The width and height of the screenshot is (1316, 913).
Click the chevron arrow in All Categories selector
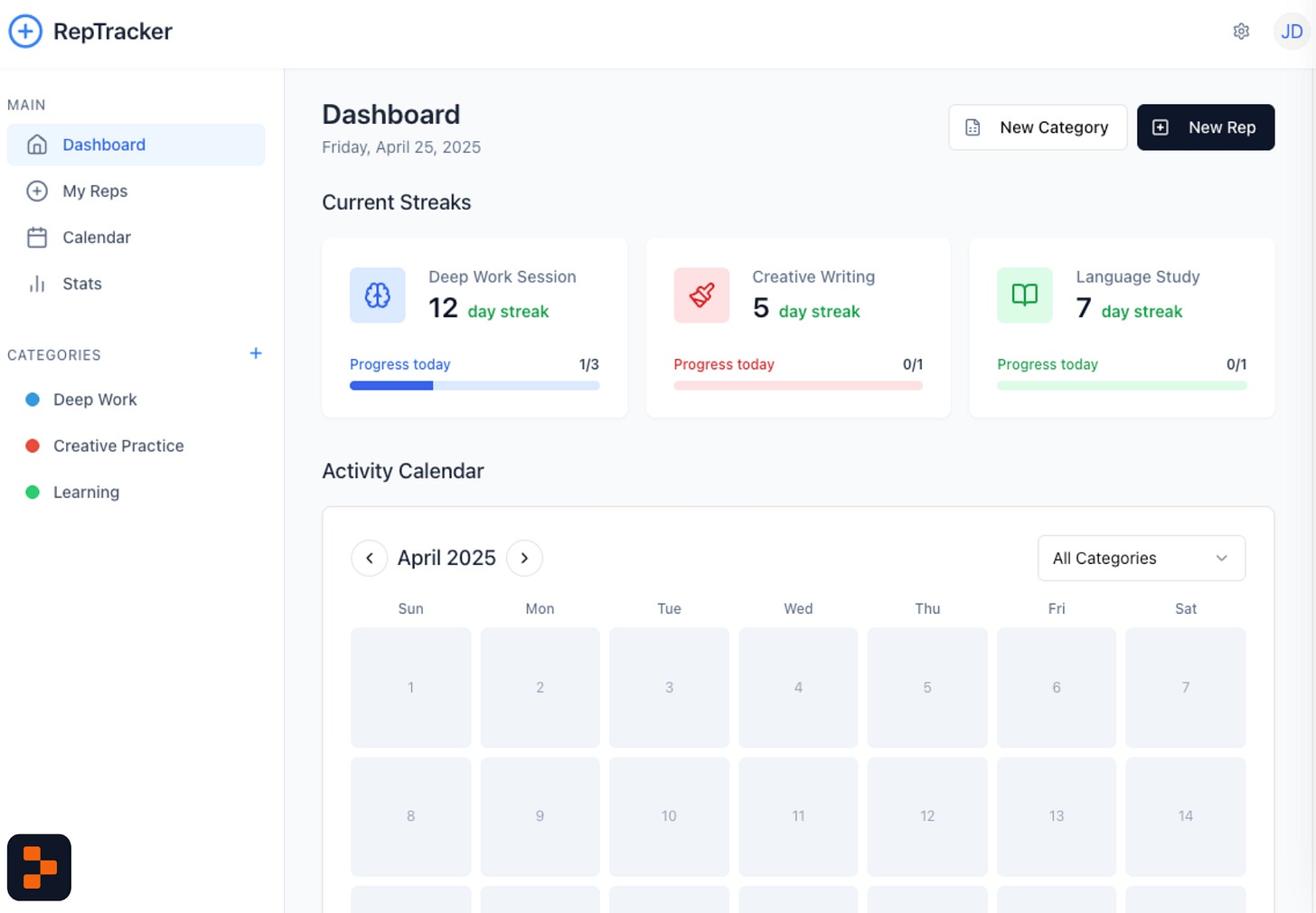pos(1222,558)
